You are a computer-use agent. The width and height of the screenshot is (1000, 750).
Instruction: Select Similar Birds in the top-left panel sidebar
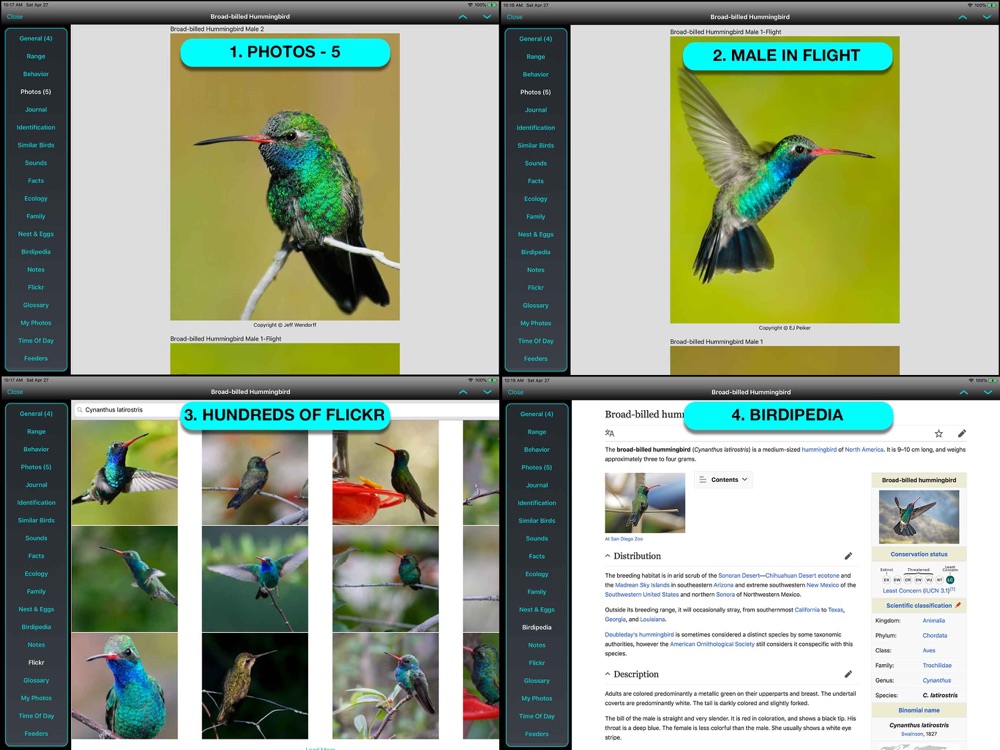point(36,145)
